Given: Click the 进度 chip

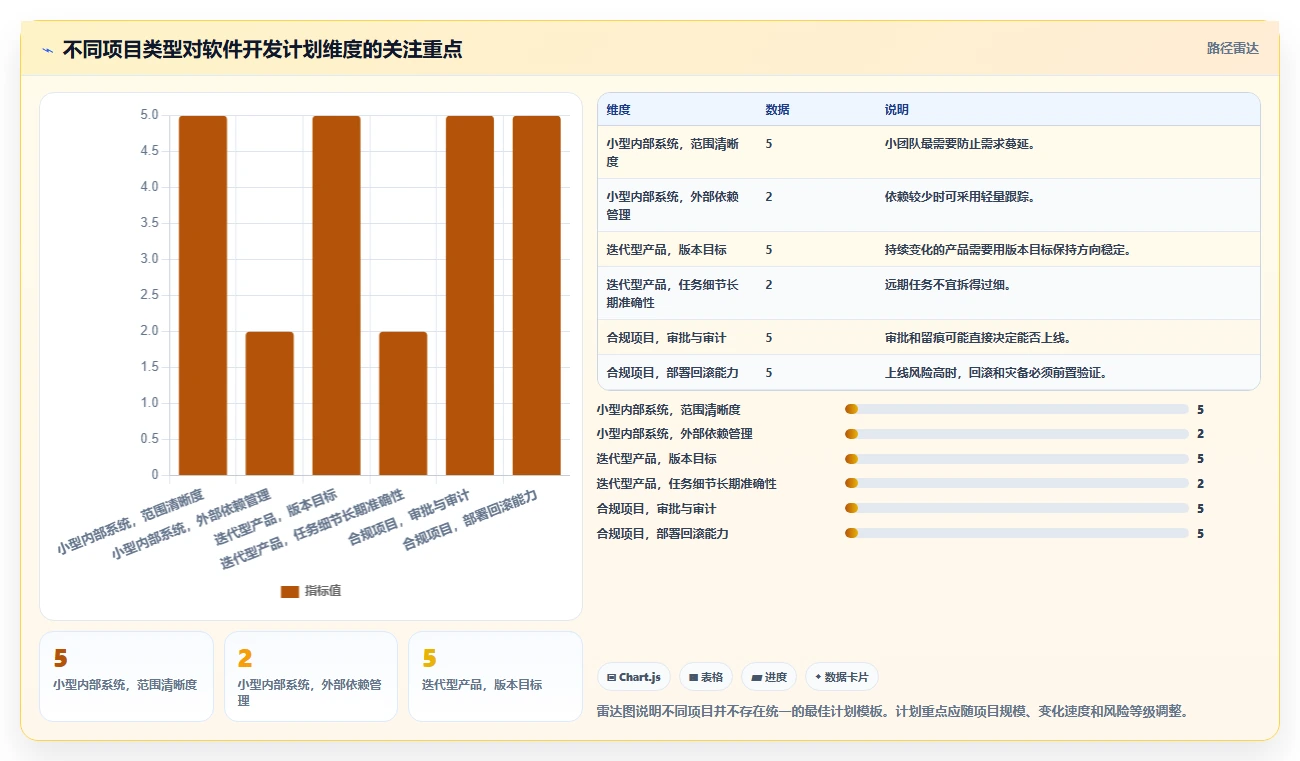Looking at the screenshot, I should click(769, 677).
